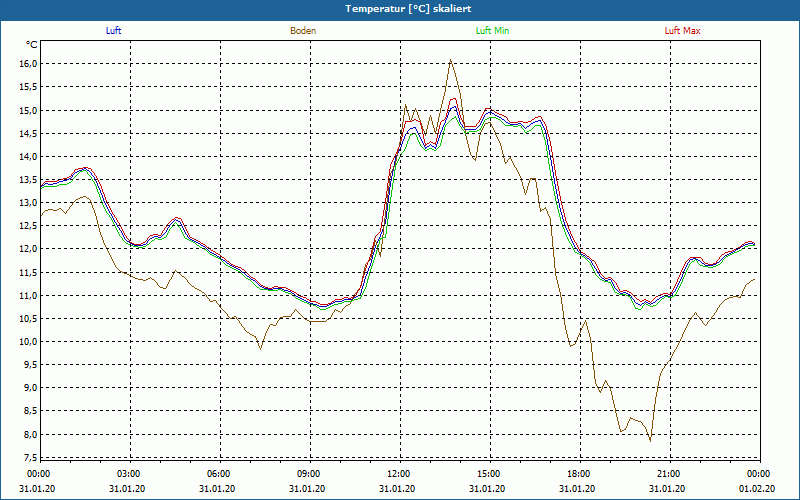Click the 14,0 y-axis value
This screenshot has height=500, width=800.
point(28,157)
